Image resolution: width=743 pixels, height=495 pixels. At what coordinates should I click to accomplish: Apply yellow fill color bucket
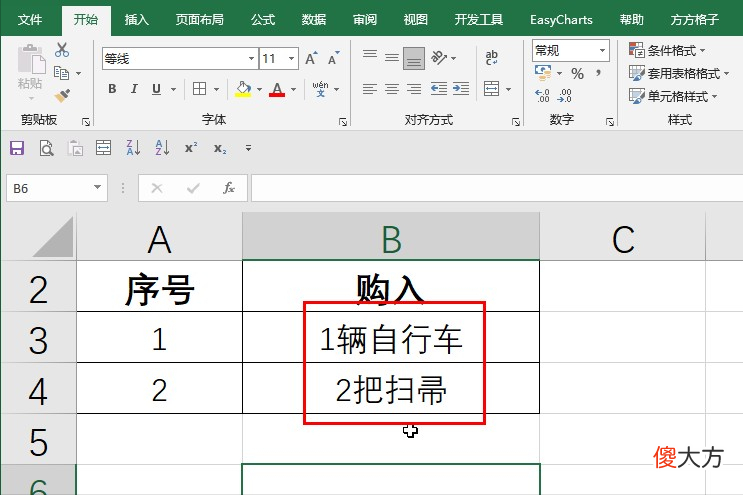[243, 89]
